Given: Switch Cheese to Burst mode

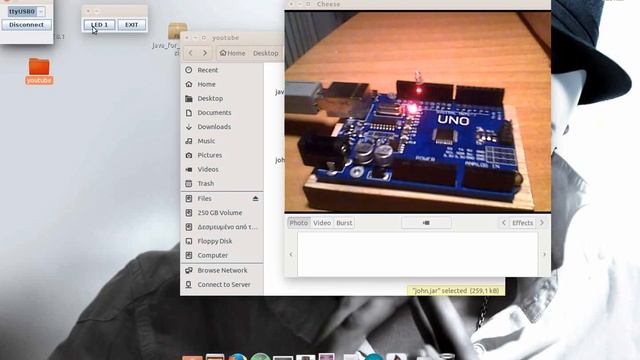Looking at the screenshot, I should coord(344,223).
